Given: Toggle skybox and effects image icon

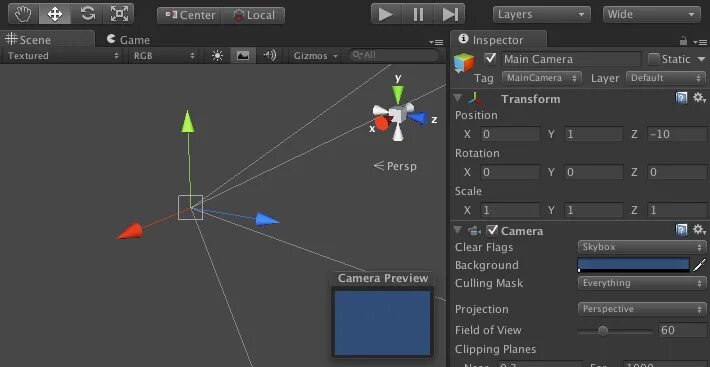Looking at the screenshot, I should 243,56.
